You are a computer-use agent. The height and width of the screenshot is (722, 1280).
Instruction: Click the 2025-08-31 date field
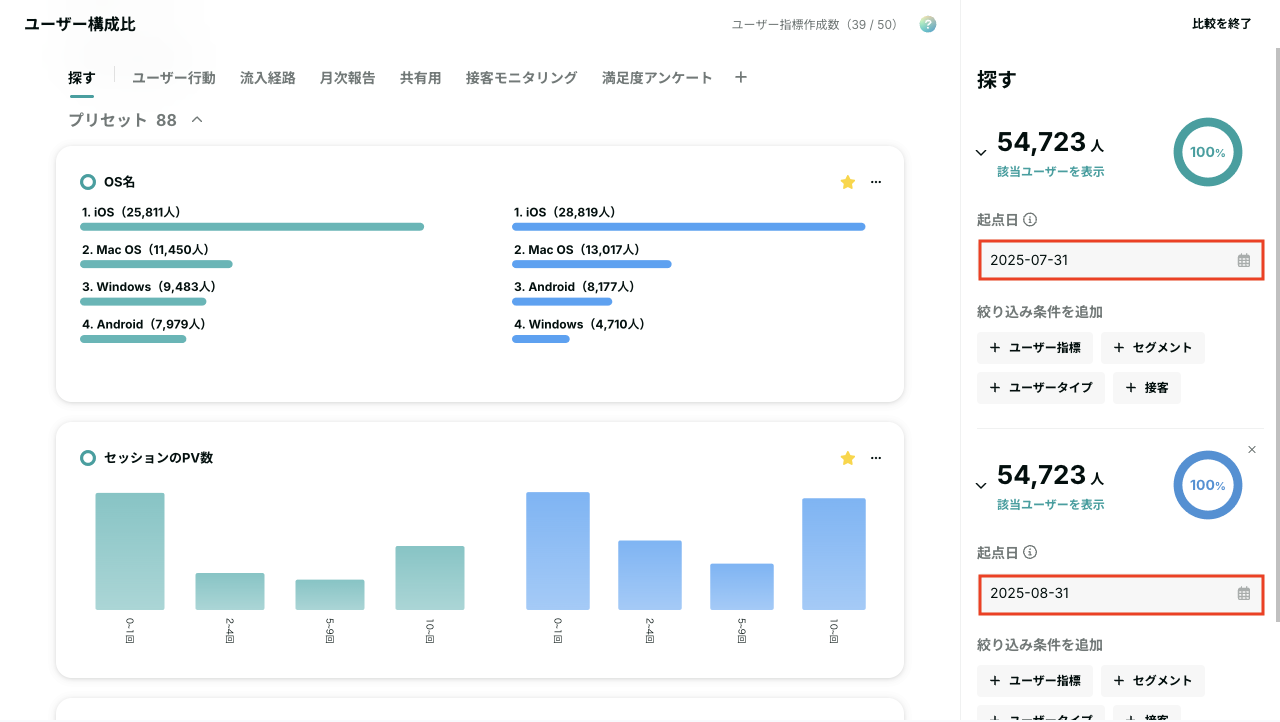[x=1120, y=593]
